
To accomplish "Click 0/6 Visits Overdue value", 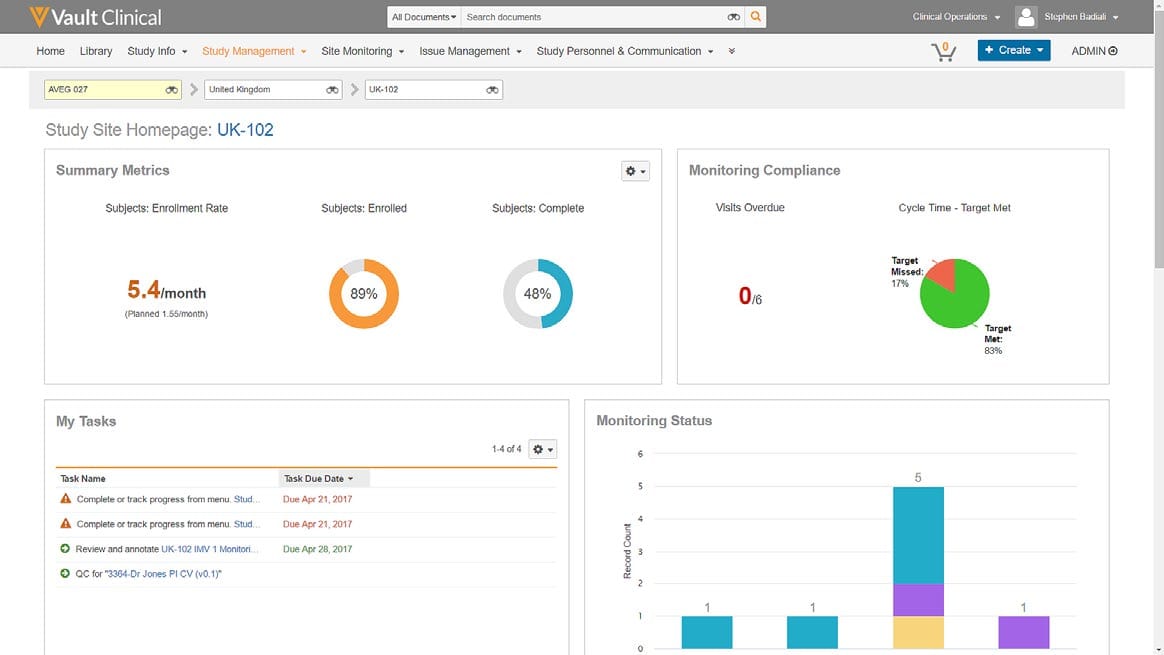I will 750,296.
